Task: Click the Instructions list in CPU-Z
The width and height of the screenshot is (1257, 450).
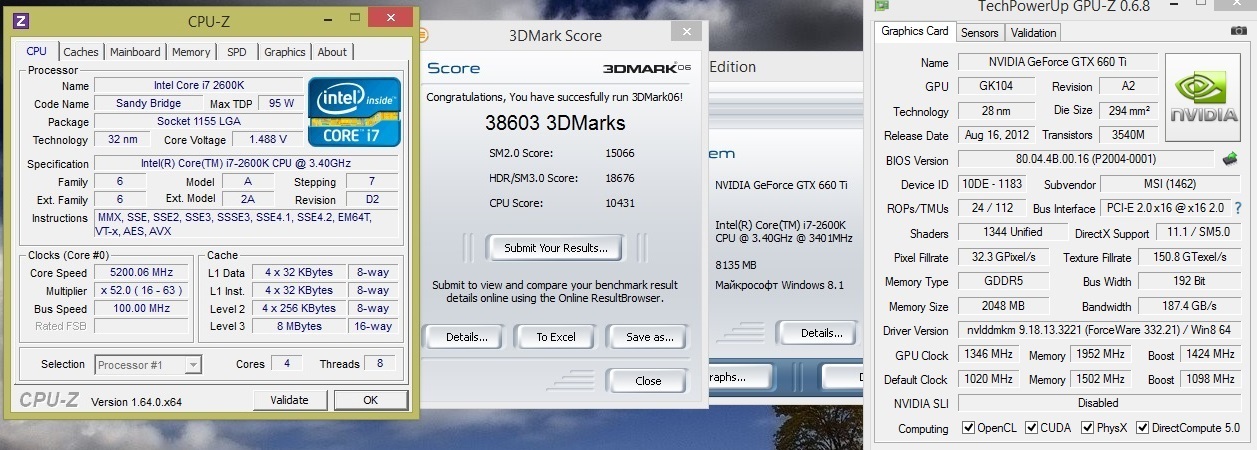Action: pos(246,224)
